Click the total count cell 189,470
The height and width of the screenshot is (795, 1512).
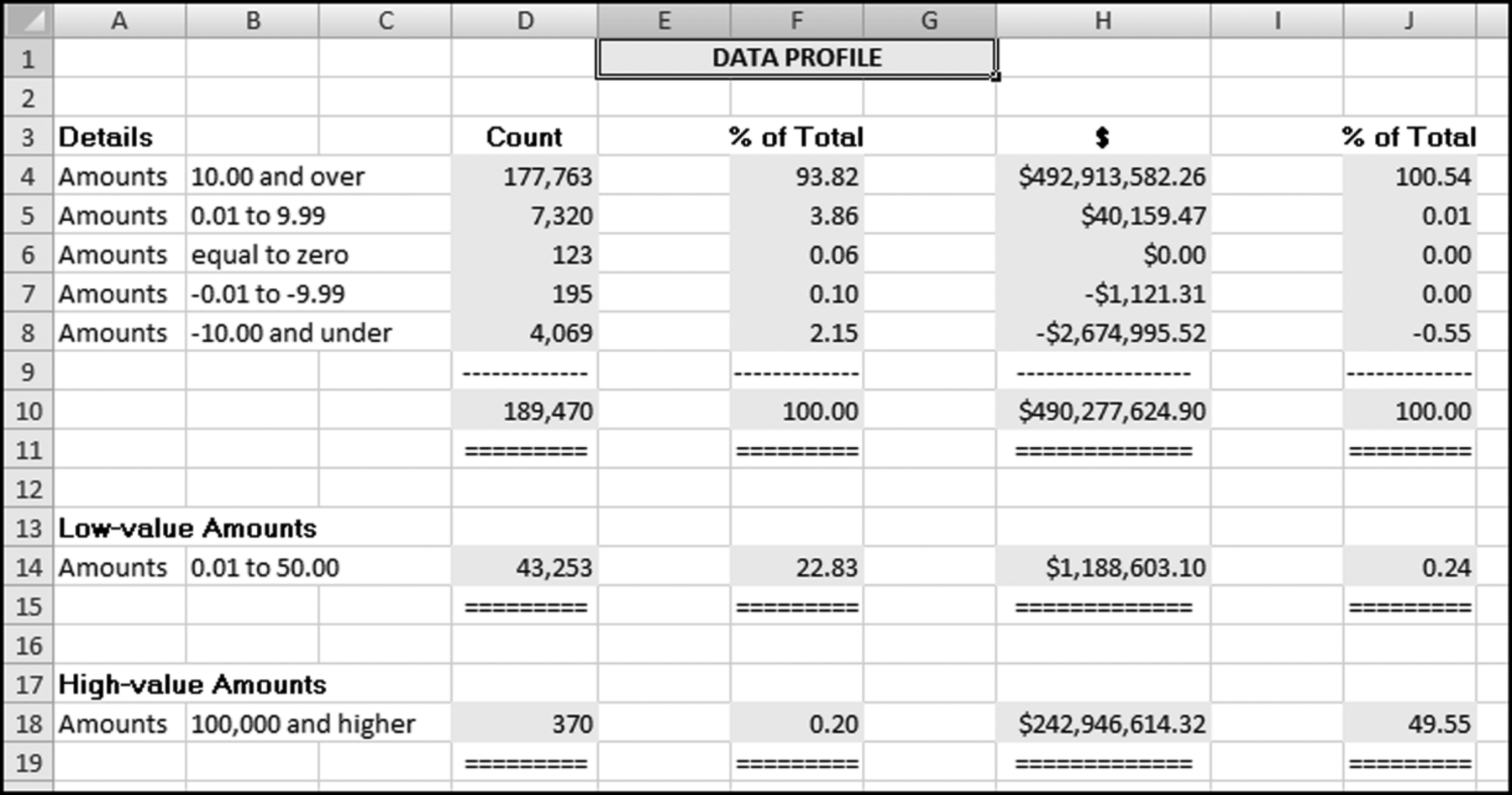click(x=547, y=411)
